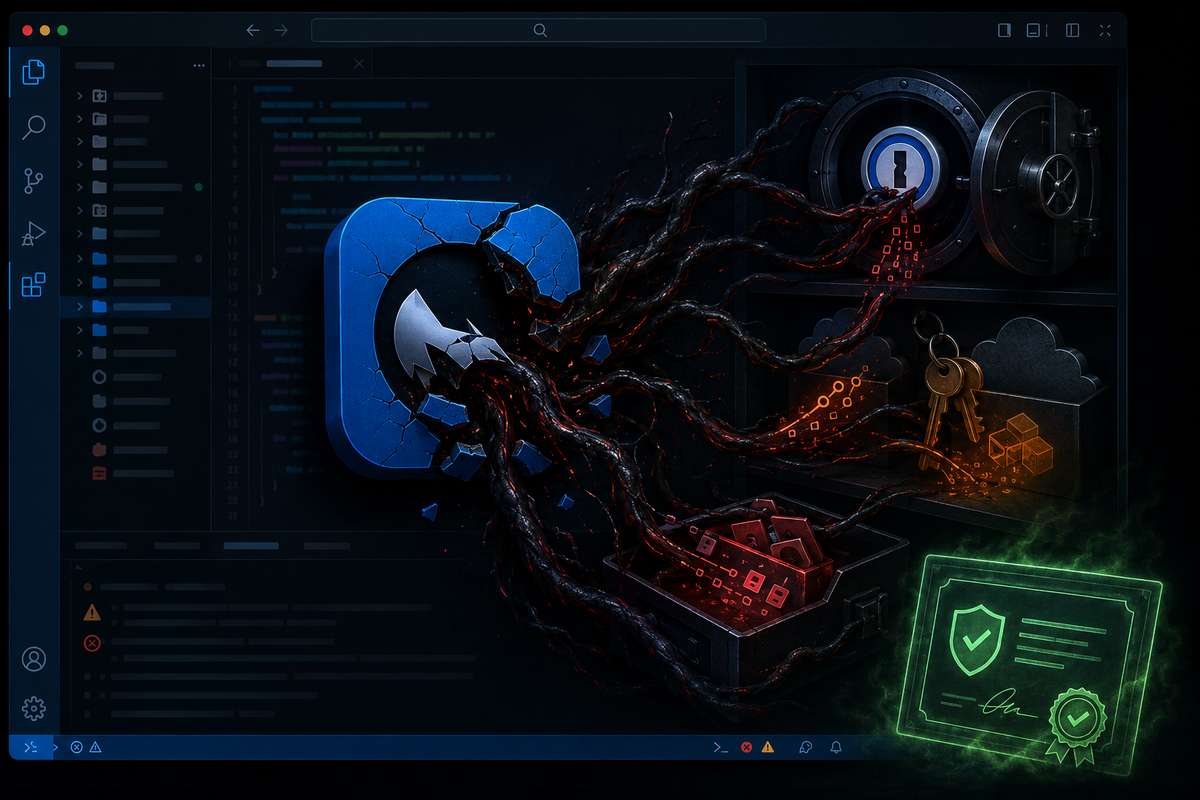The image size is (1200, 800).
Task: Click the orange warning triangle in status bar
Action: coord(768,747)
